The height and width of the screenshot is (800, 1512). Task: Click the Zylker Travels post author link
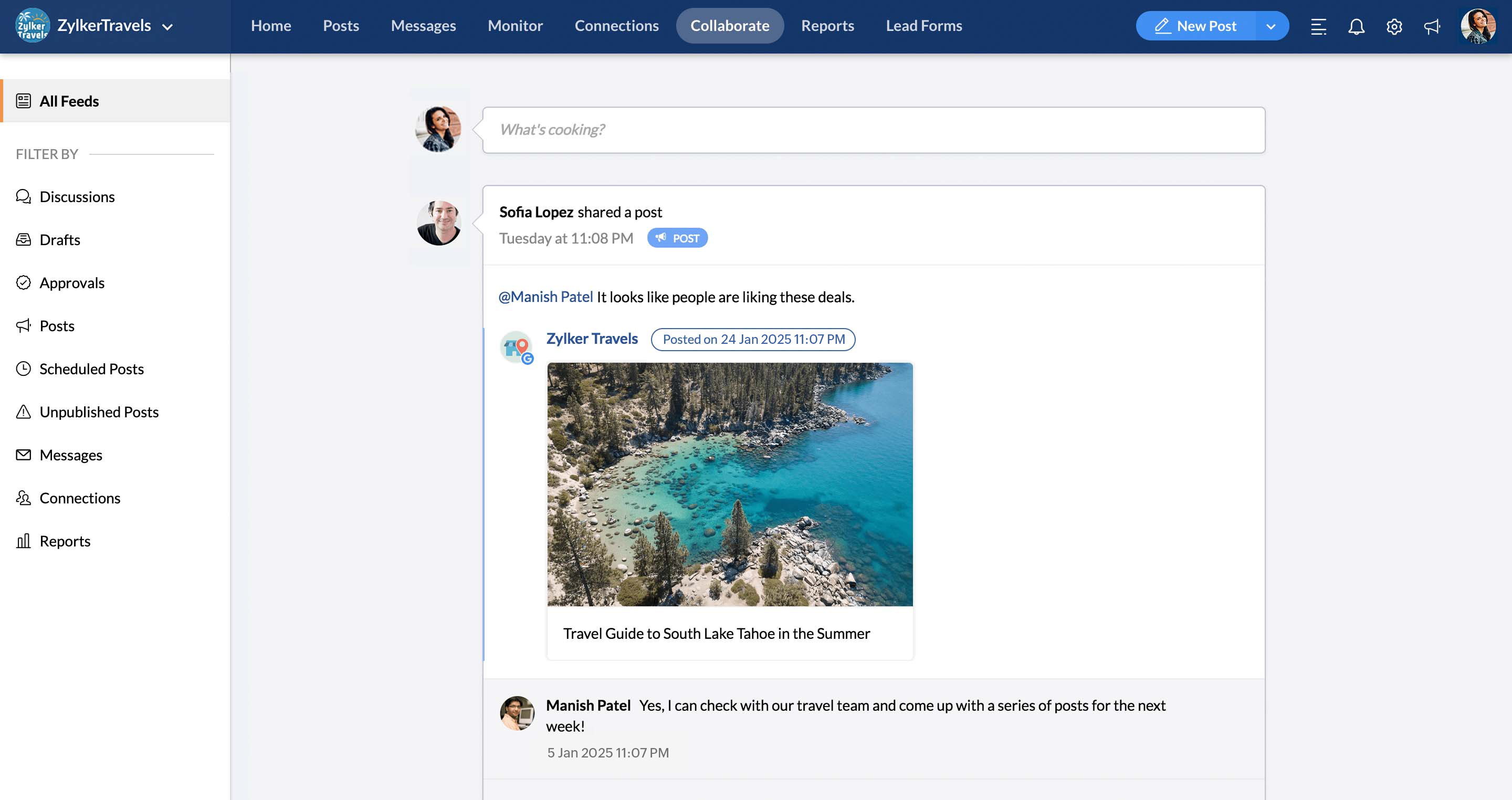coord(592,339)
